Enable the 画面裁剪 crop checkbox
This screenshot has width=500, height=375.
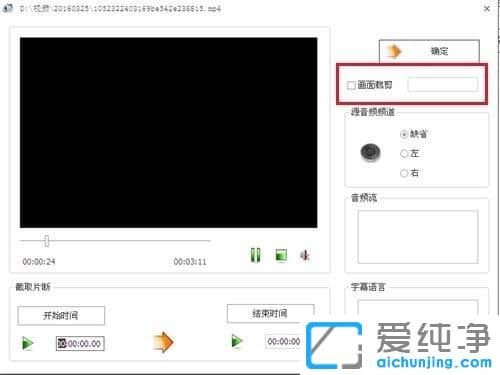tap(351, 85)
